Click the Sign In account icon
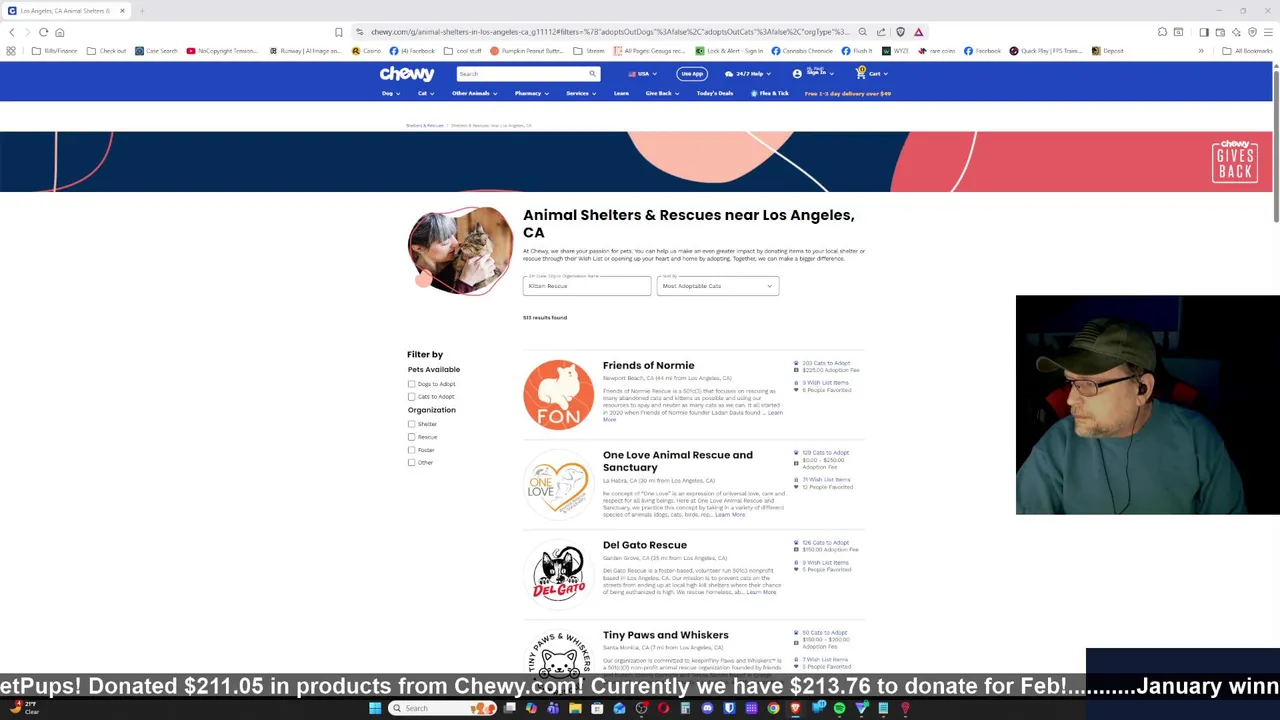This screenshot has width=1280, height=720. (797, 73)
